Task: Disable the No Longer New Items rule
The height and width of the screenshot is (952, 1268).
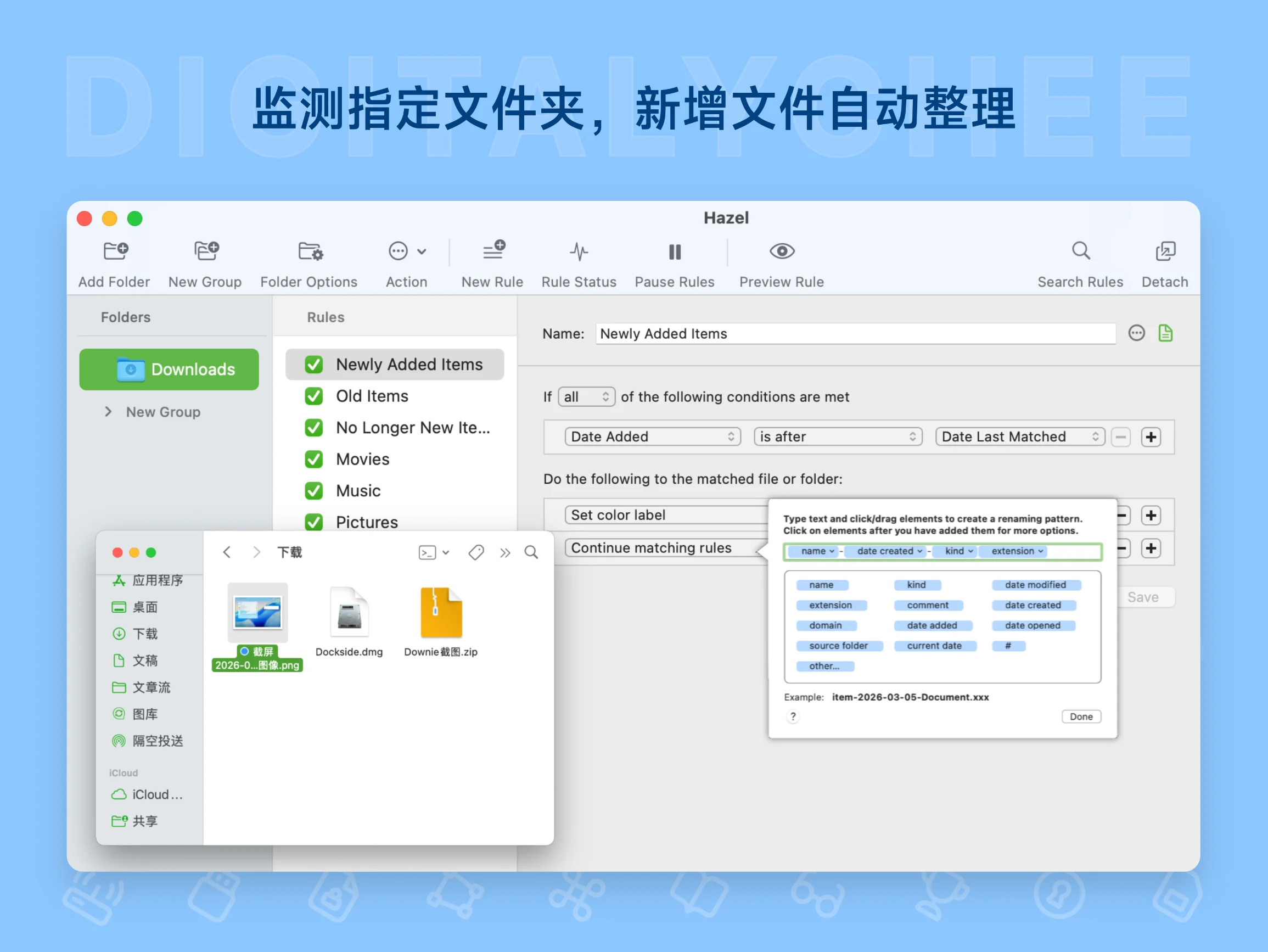Action: pyautogui.click(x=313, y=428)
